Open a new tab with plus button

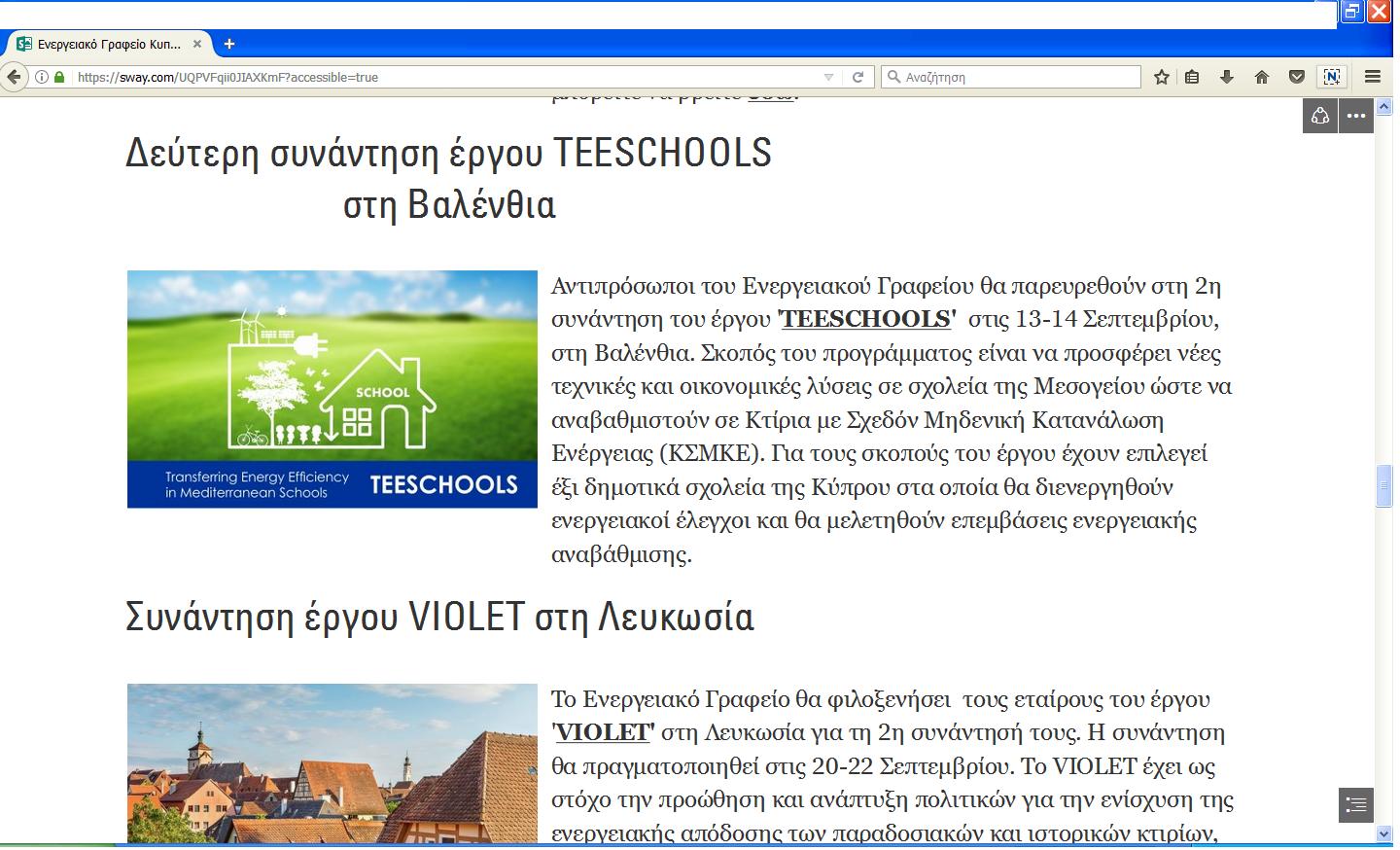click(229, 44)
